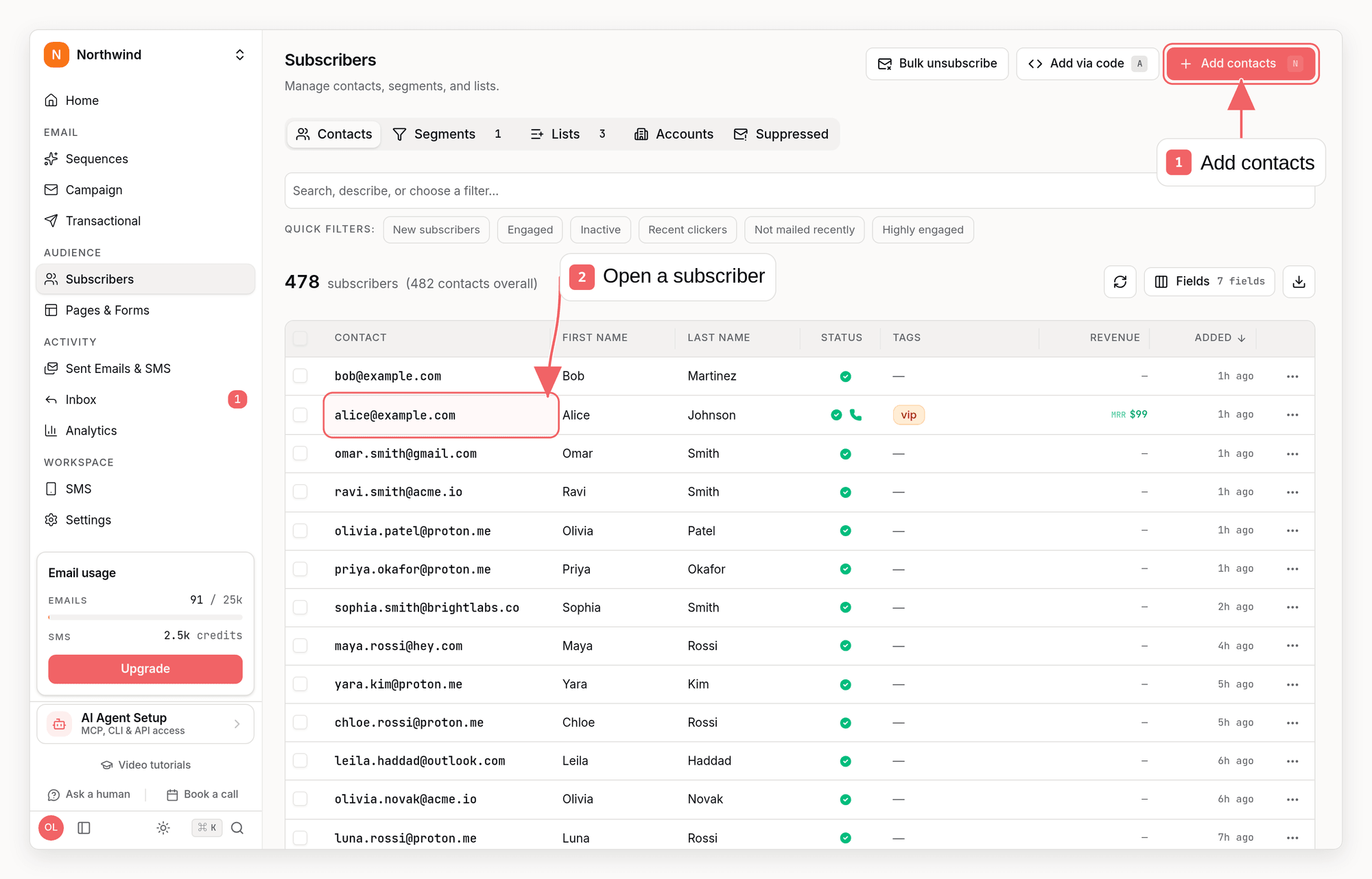Toggle the select-all header checkbox

pyautogui.click(x=300, y=338)
